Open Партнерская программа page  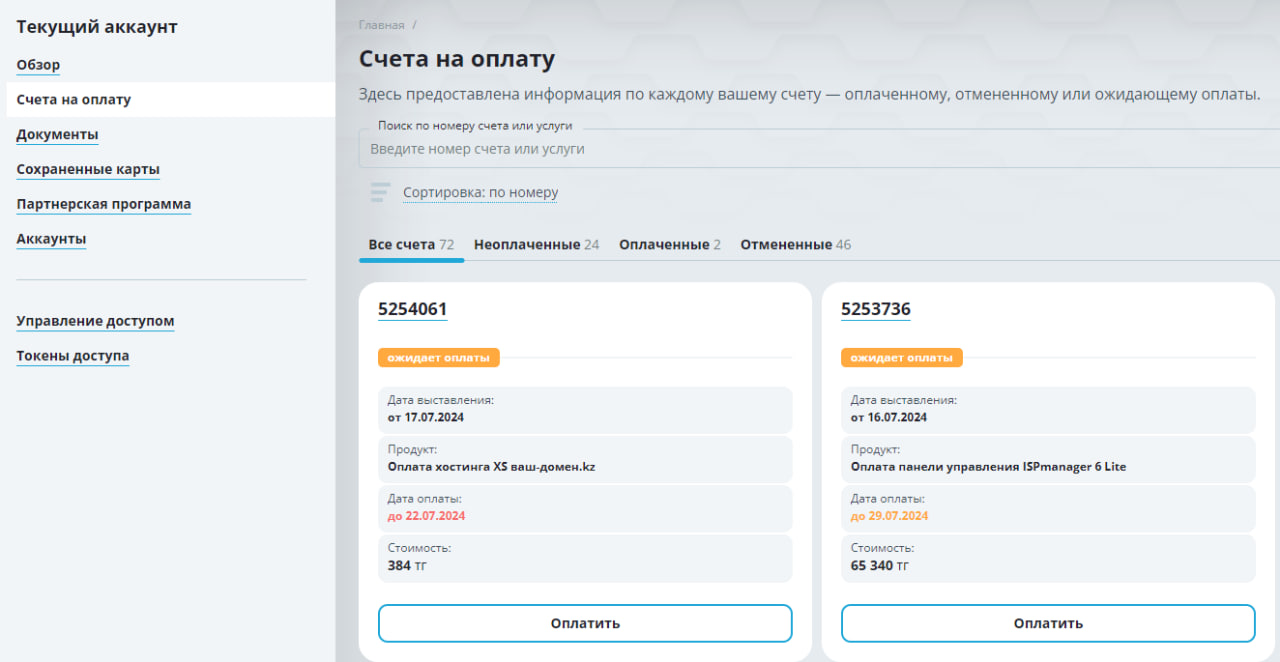(x=103, y=204)
